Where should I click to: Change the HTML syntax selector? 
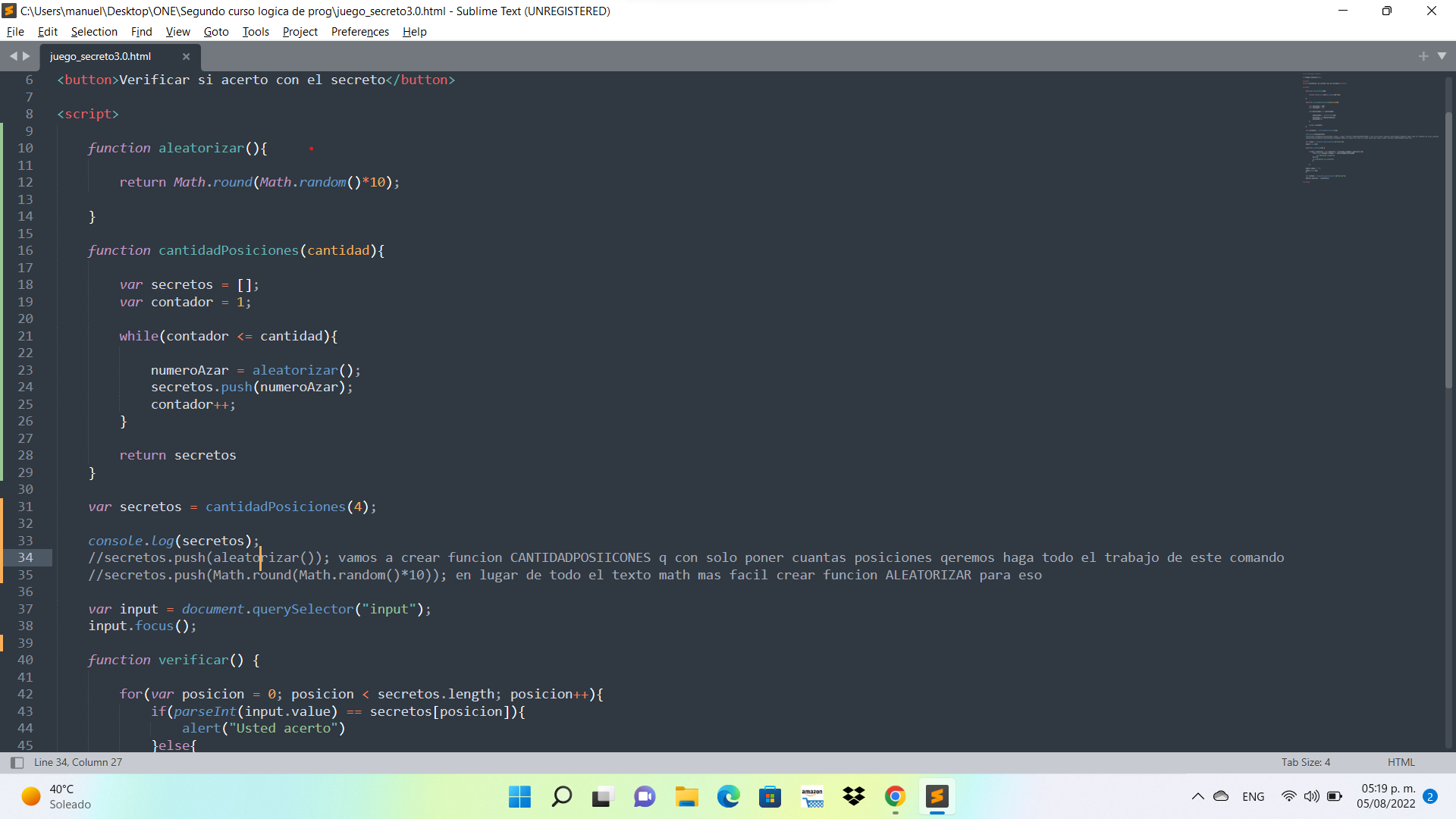pyautogui.click(x=1401, y=763)
